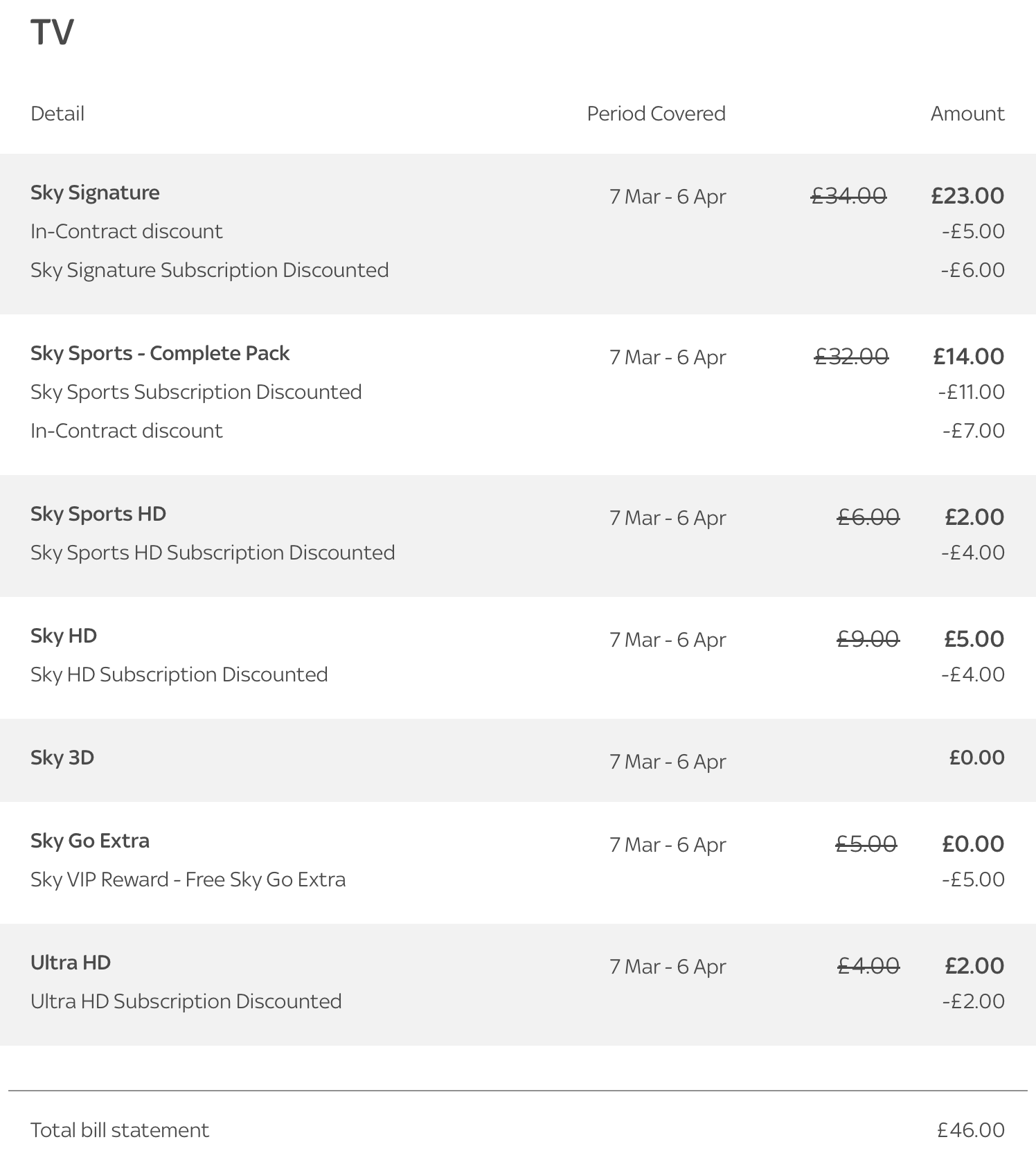Select the Sky Sports HD heading
This screenshot has height=1162, width=1036.
[98, 514]
